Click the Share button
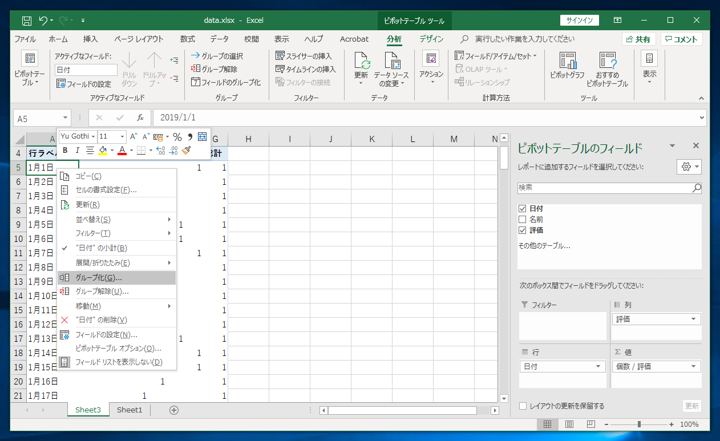The width and height of the screenshot is (720, 441). [x=638, y=40]
